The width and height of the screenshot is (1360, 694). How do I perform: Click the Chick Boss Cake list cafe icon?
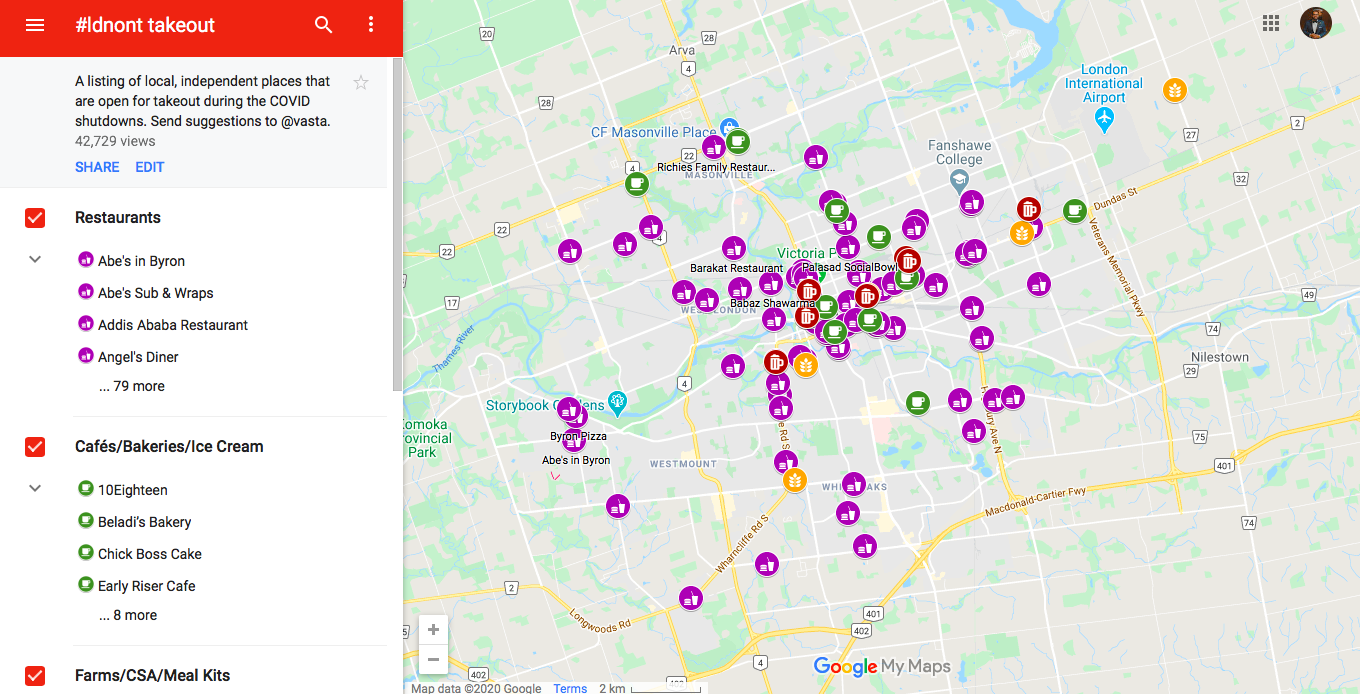pos(85,553)
